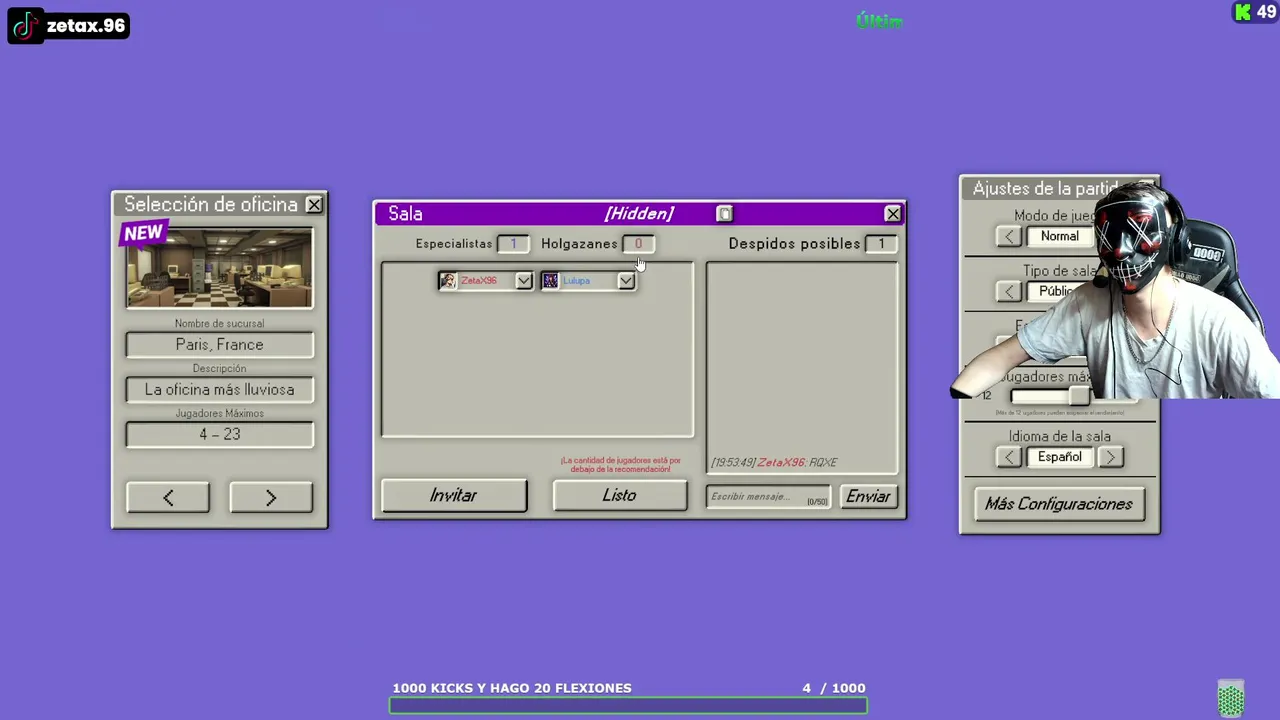Adjust the Jugadores máximos slider handle
The width and height of the screenshot is (1280, 720).
(x=1078, y=396)
